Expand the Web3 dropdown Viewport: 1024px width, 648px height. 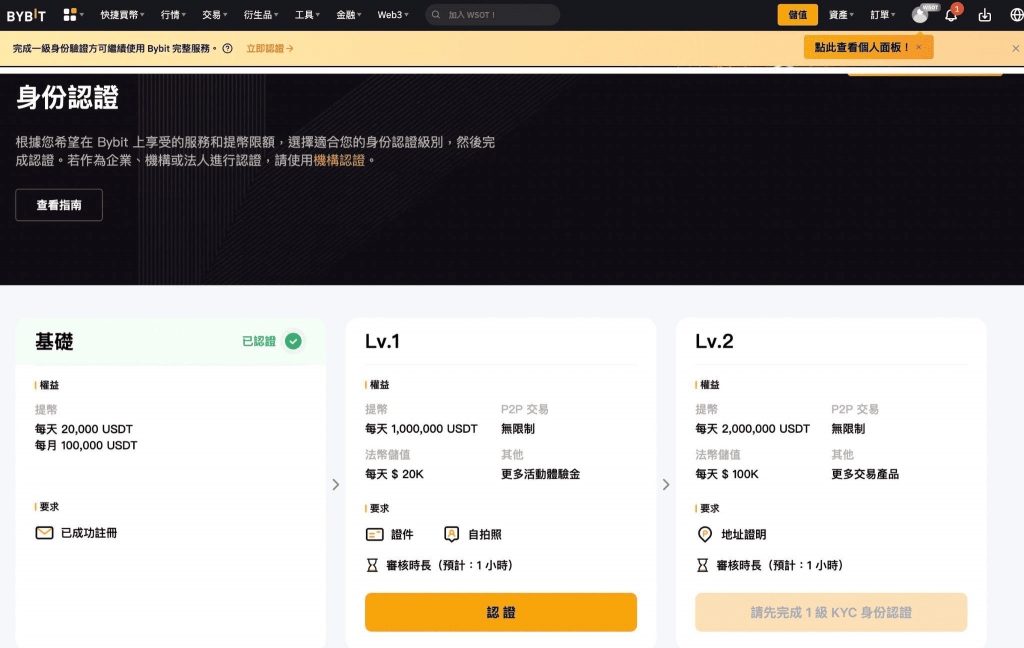pos(392,14)
